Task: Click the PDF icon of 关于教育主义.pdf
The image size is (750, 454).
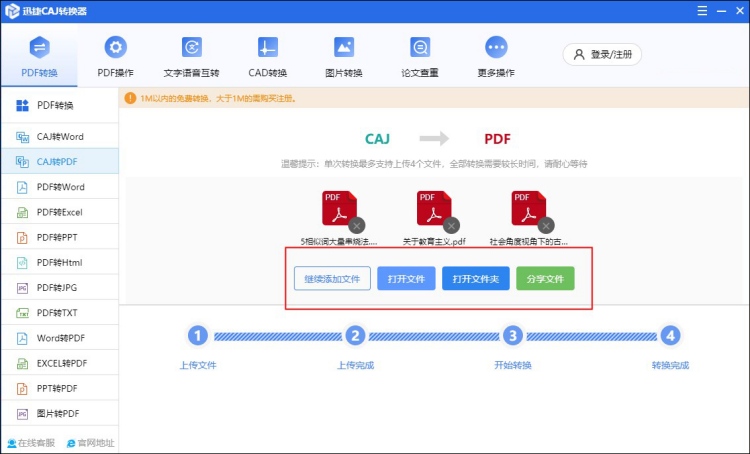Action: point(433,208)
